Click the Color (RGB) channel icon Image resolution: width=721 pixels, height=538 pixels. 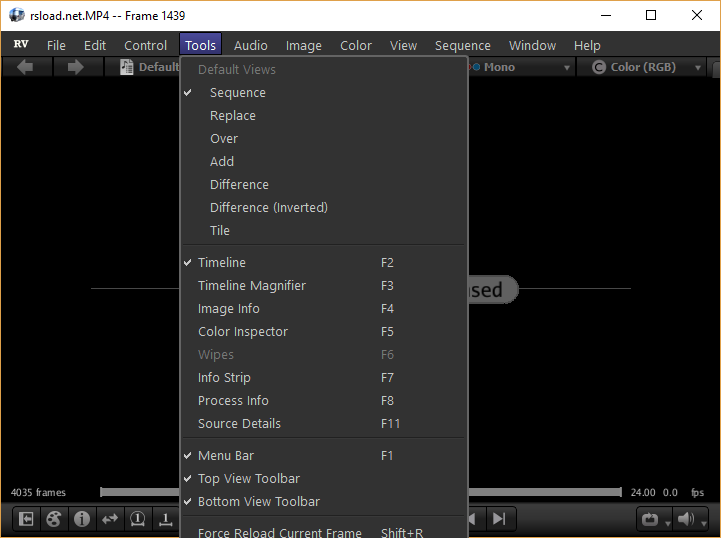599,68
